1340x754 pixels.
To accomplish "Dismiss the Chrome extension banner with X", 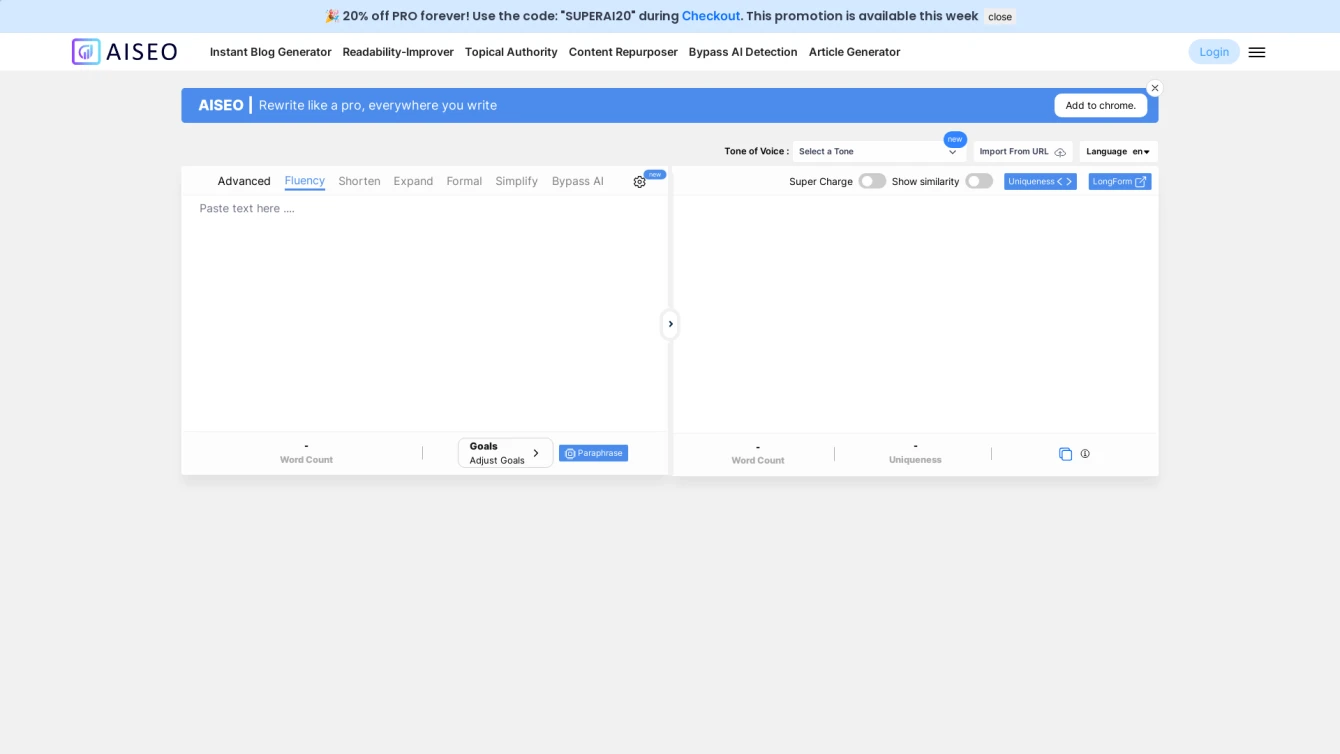I will (x=1155, y=88).
